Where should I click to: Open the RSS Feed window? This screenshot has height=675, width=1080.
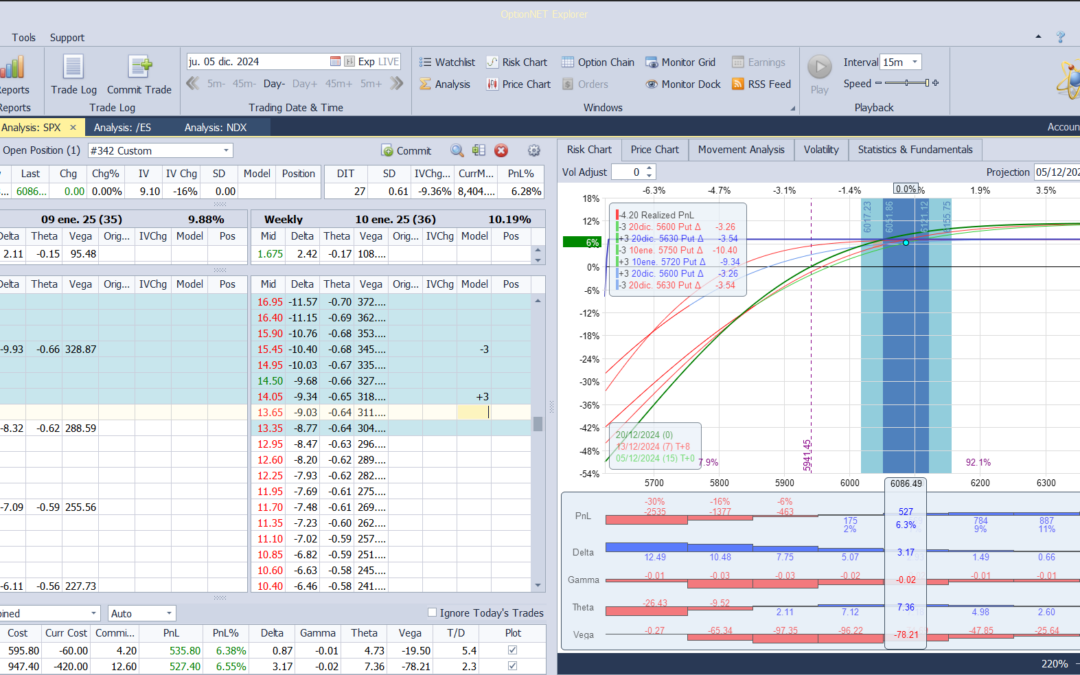761,84
